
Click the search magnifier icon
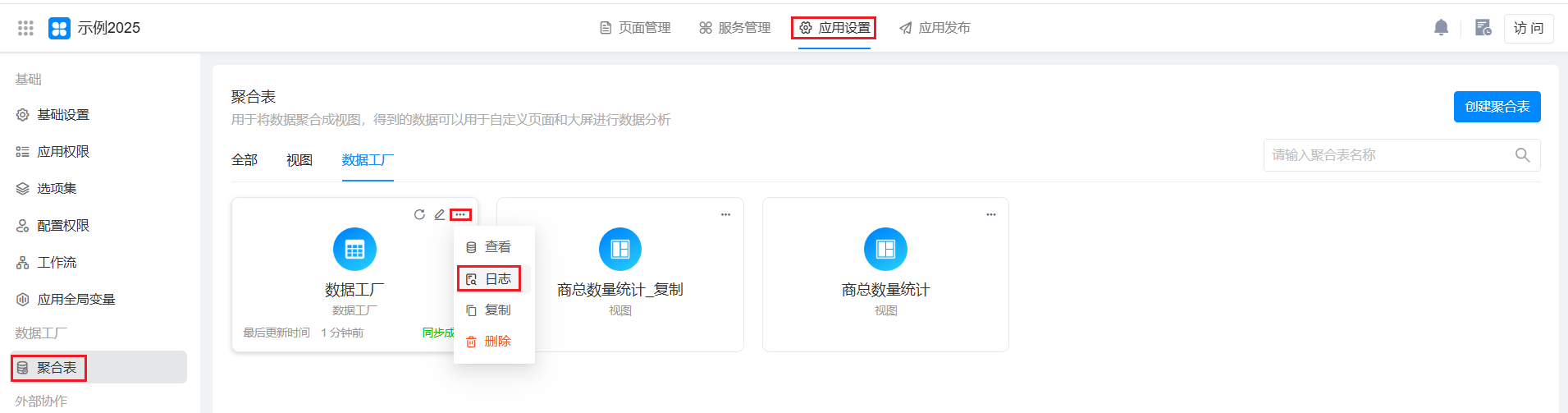tap(1522, 155)
